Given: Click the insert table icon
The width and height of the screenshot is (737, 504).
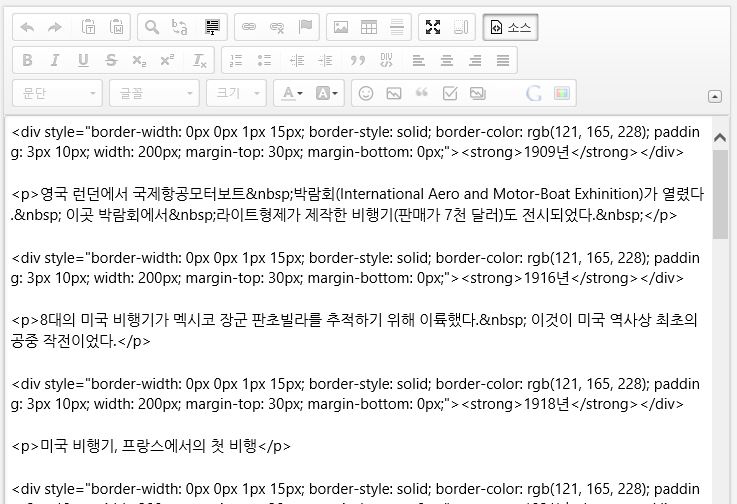Looking at the screenshot, I should tap(369, 27).
